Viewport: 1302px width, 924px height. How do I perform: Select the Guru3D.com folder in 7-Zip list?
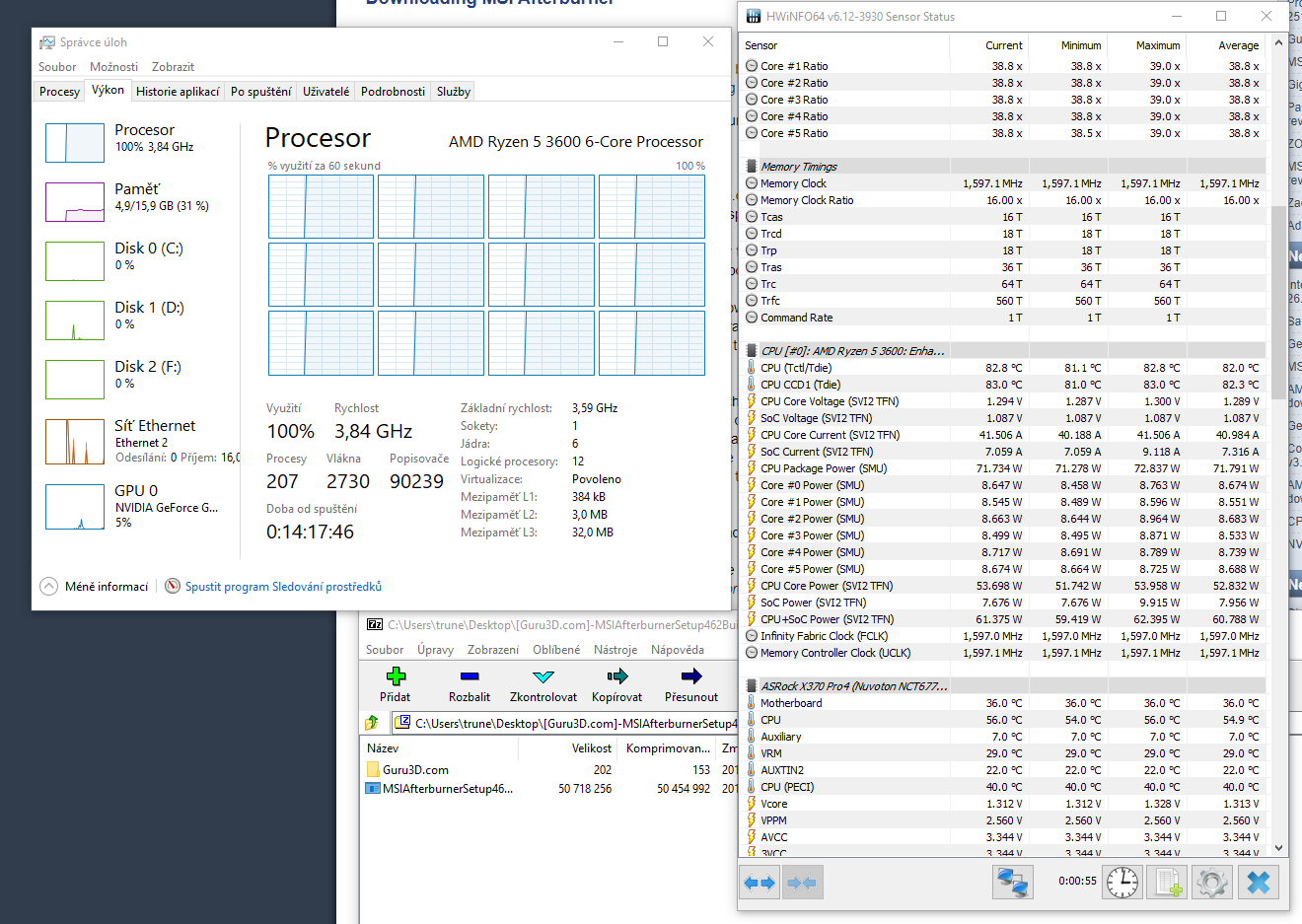pos(415,770)
